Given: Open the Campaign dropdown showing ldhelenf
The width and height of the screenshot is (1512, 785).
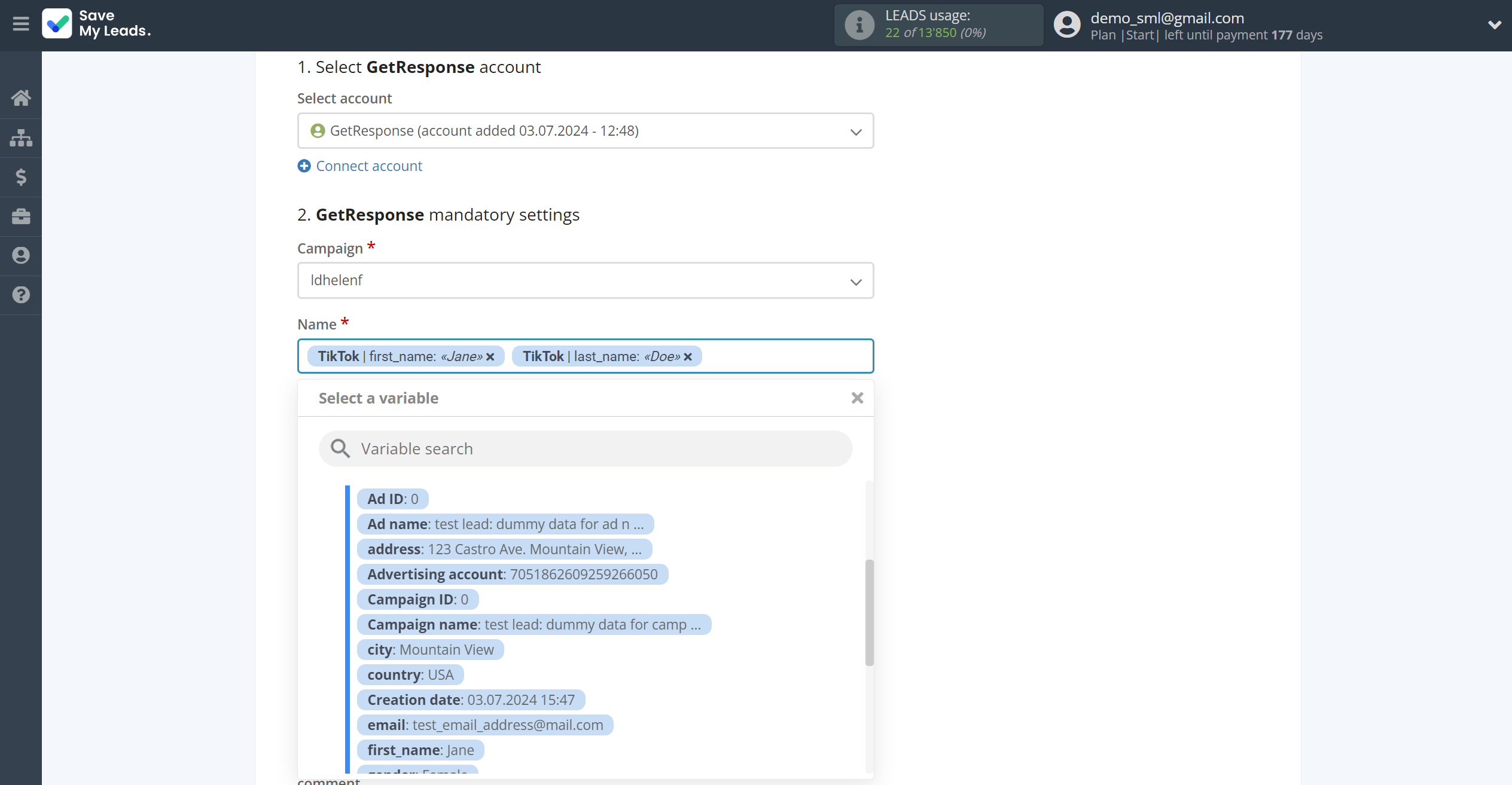Looking at the screenshot, I should 586,280.
